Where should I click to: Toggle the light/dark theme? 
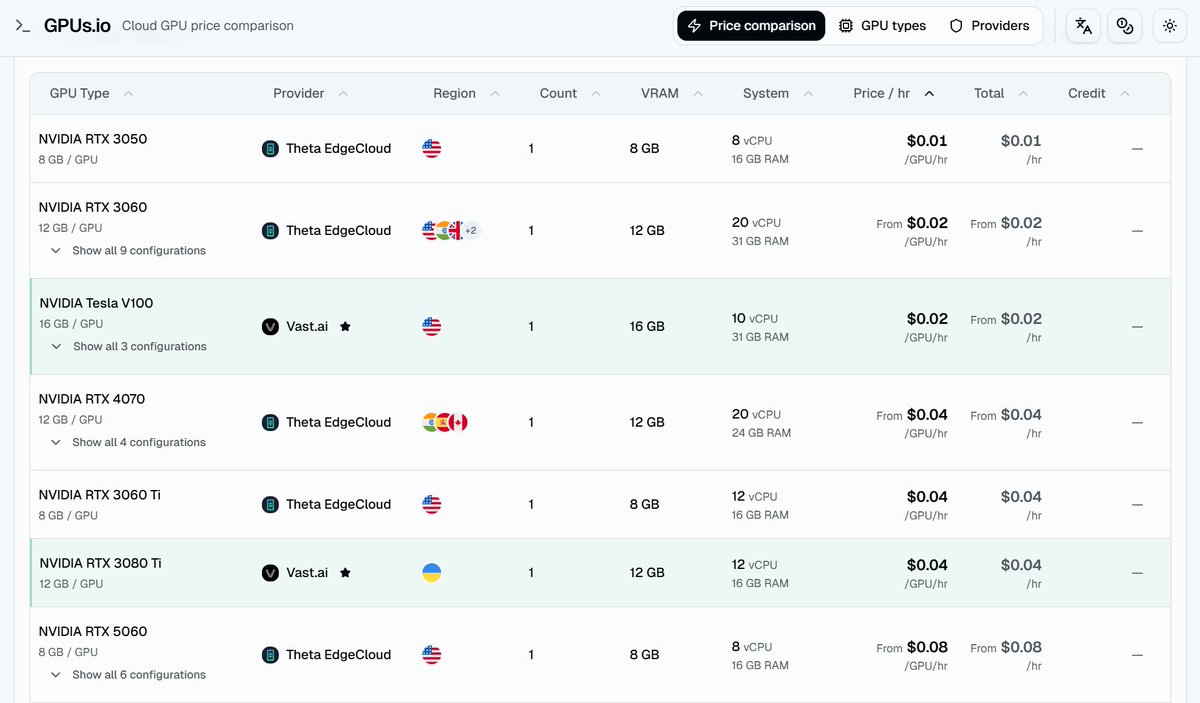[1170, 26]
